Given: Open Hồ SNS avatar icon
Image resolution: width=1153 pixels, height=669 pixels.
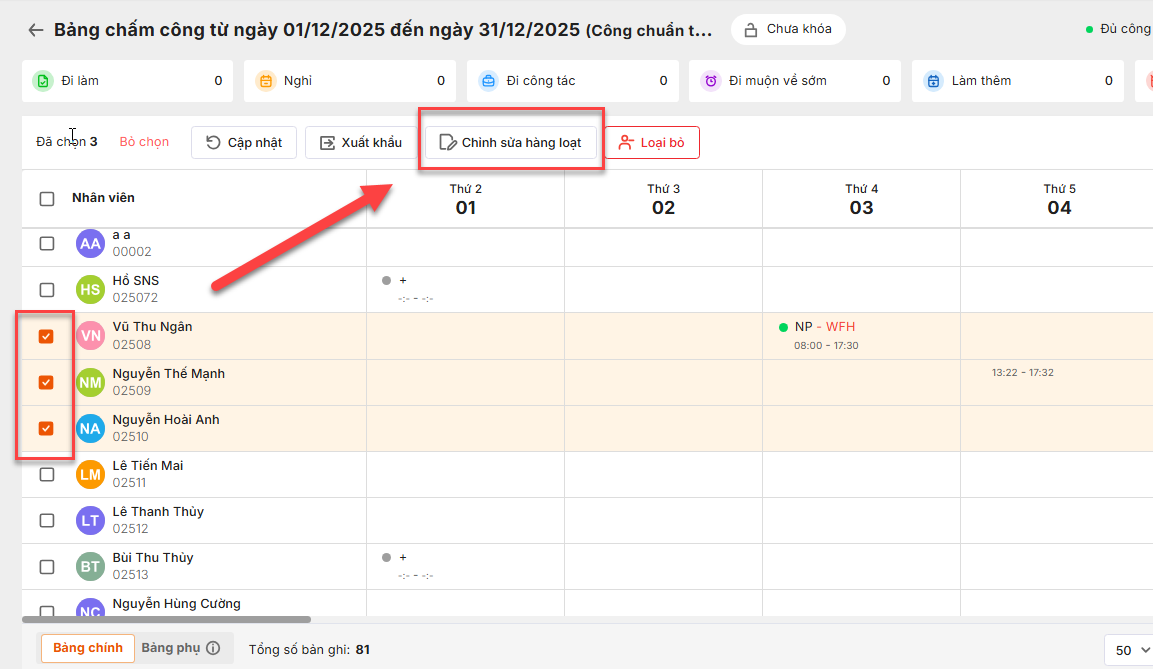Looking at the screenshot, I should [90, 289].
